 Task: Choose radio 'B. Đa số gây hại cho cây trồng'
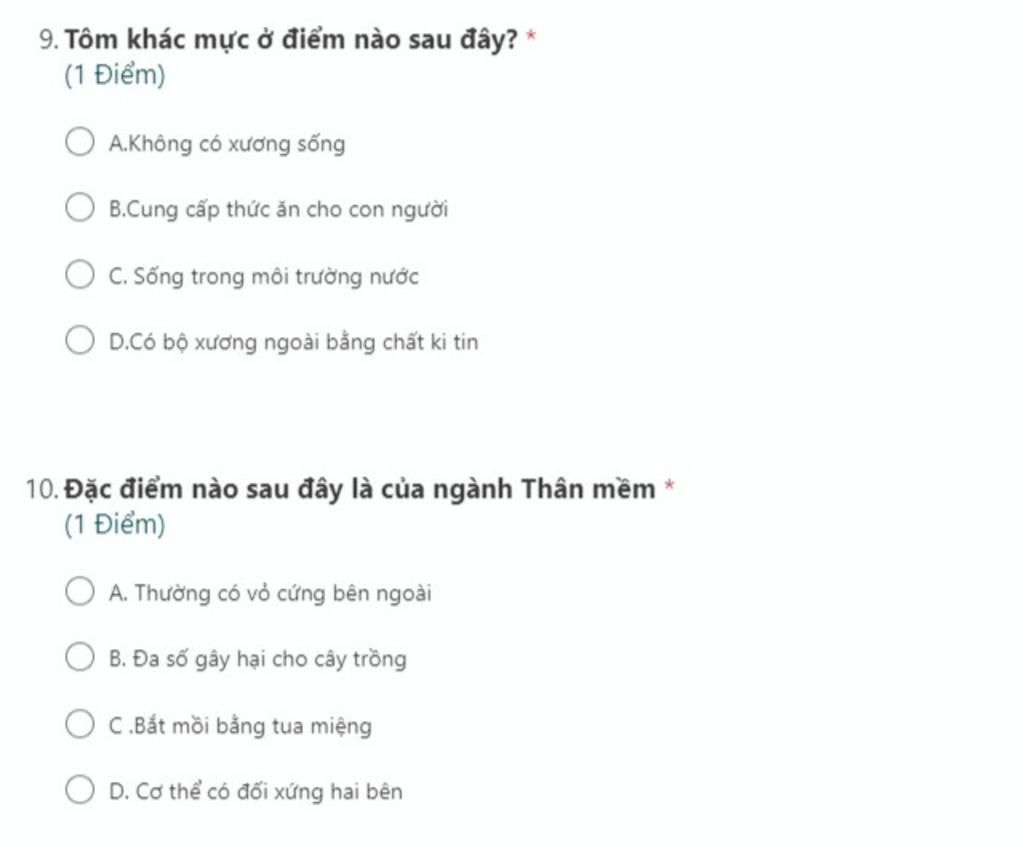click(80, 658)
